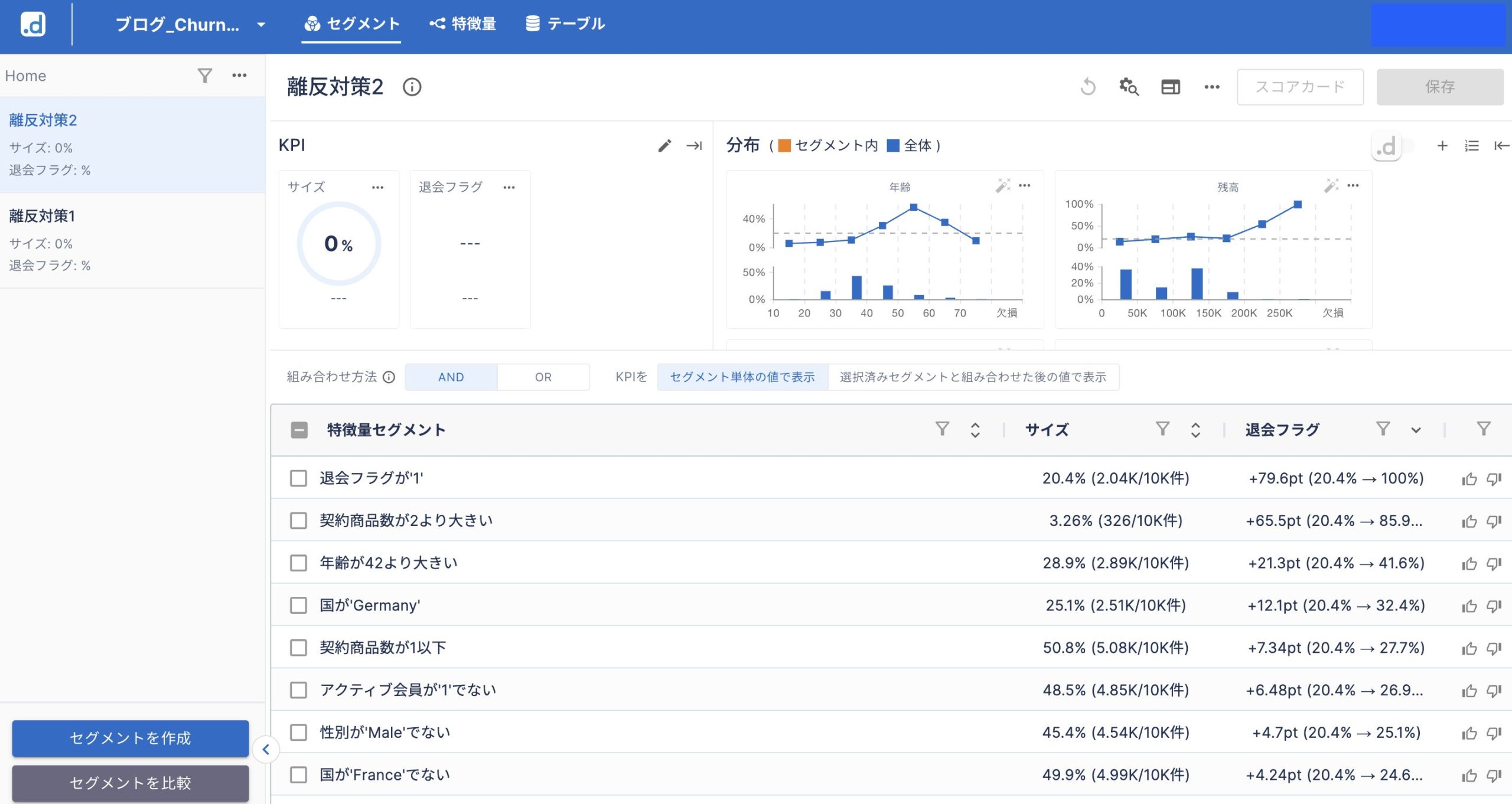Expand the 退会フラグ column sort chevron

click(1416, 430)
